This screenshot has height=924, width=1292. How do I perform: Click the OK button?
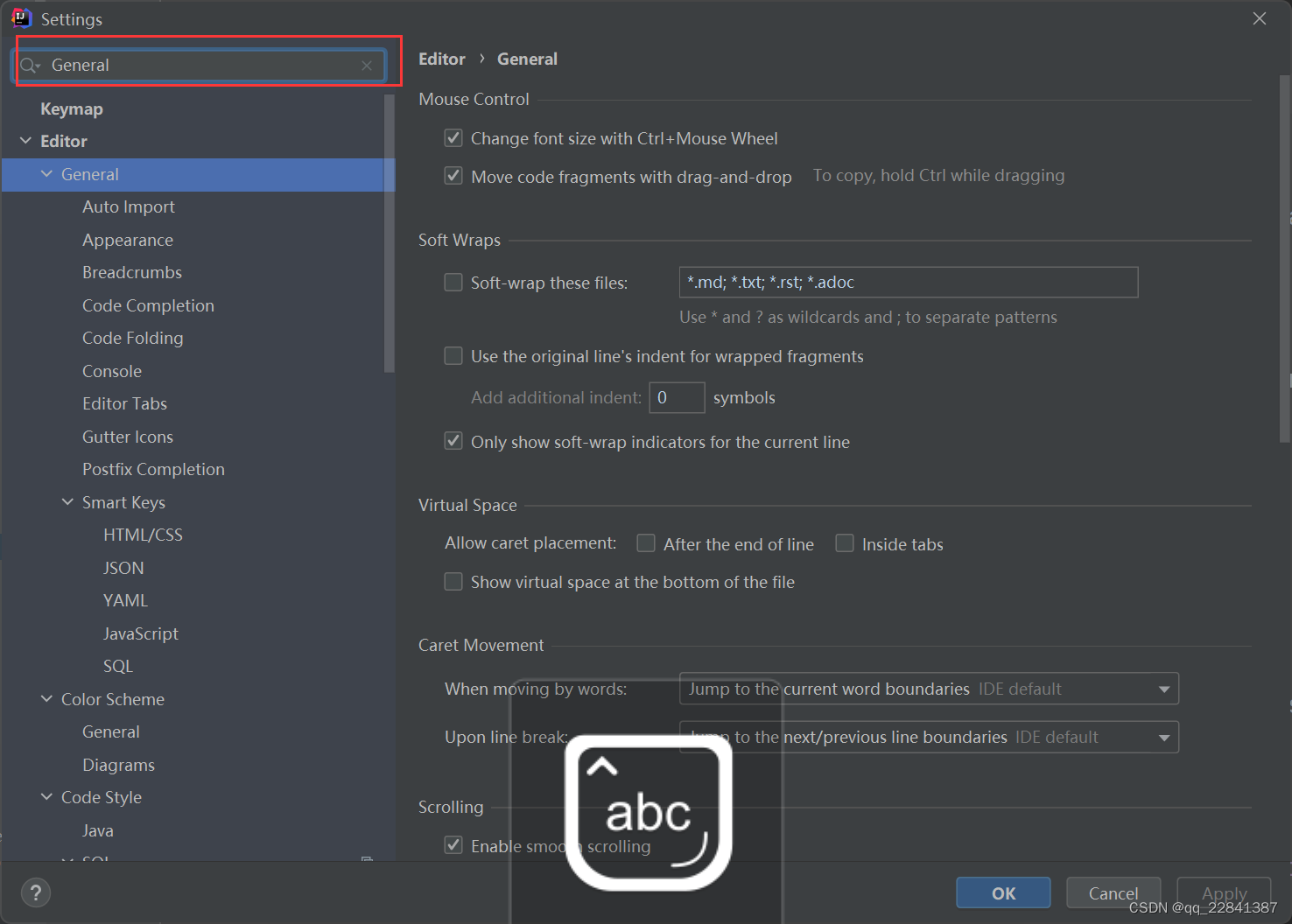pyautogui.click(x=1003, y=892)
